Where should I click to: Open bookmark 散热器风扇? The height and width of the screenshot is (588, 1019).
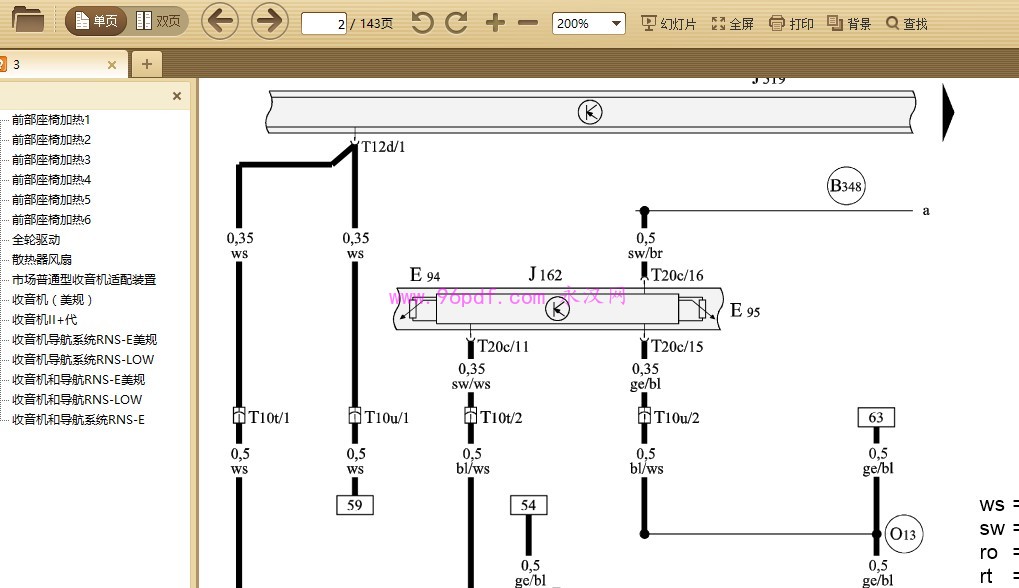(x=42, y=260)
